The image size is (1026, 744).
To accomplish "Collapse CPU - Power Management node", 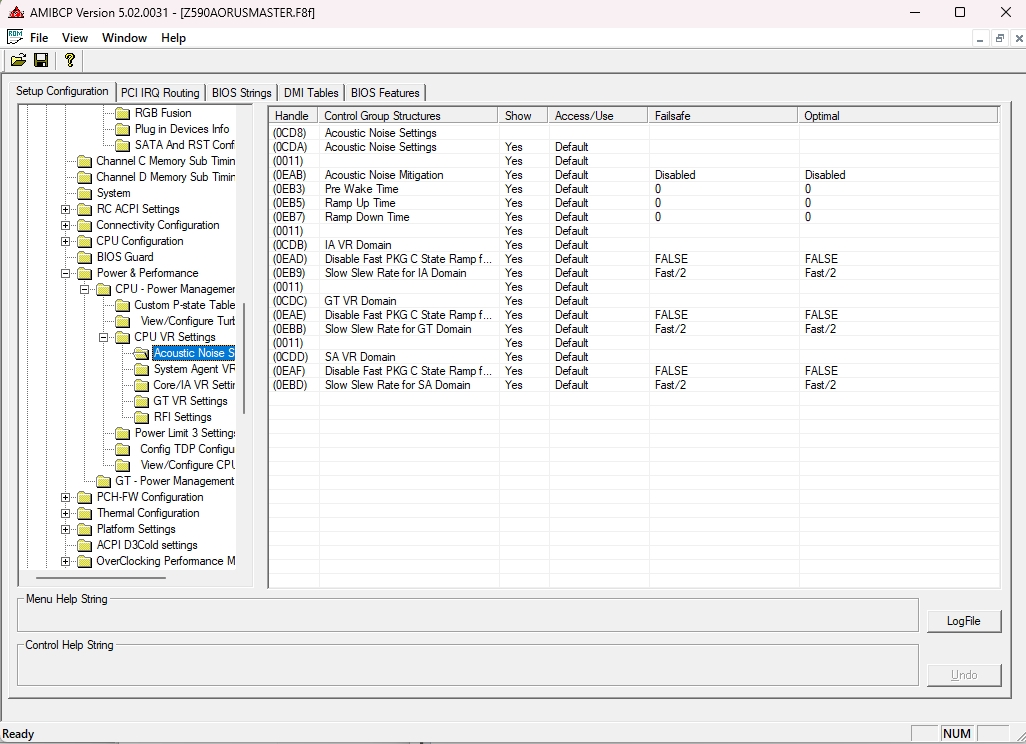I will pyautogui.click(x=84, y=289).
